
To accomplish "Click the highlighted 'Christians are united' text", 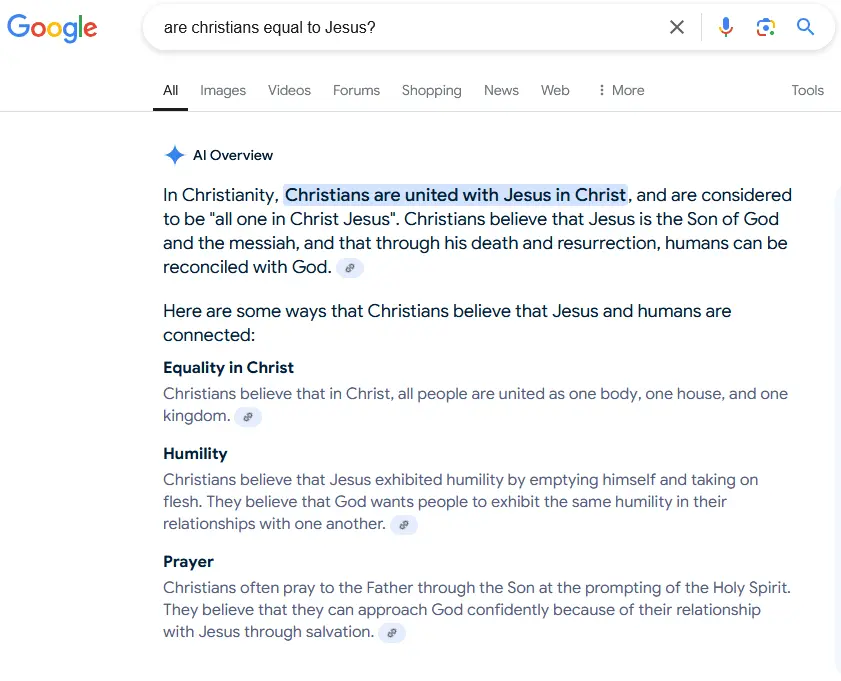I will pos(455,195).
